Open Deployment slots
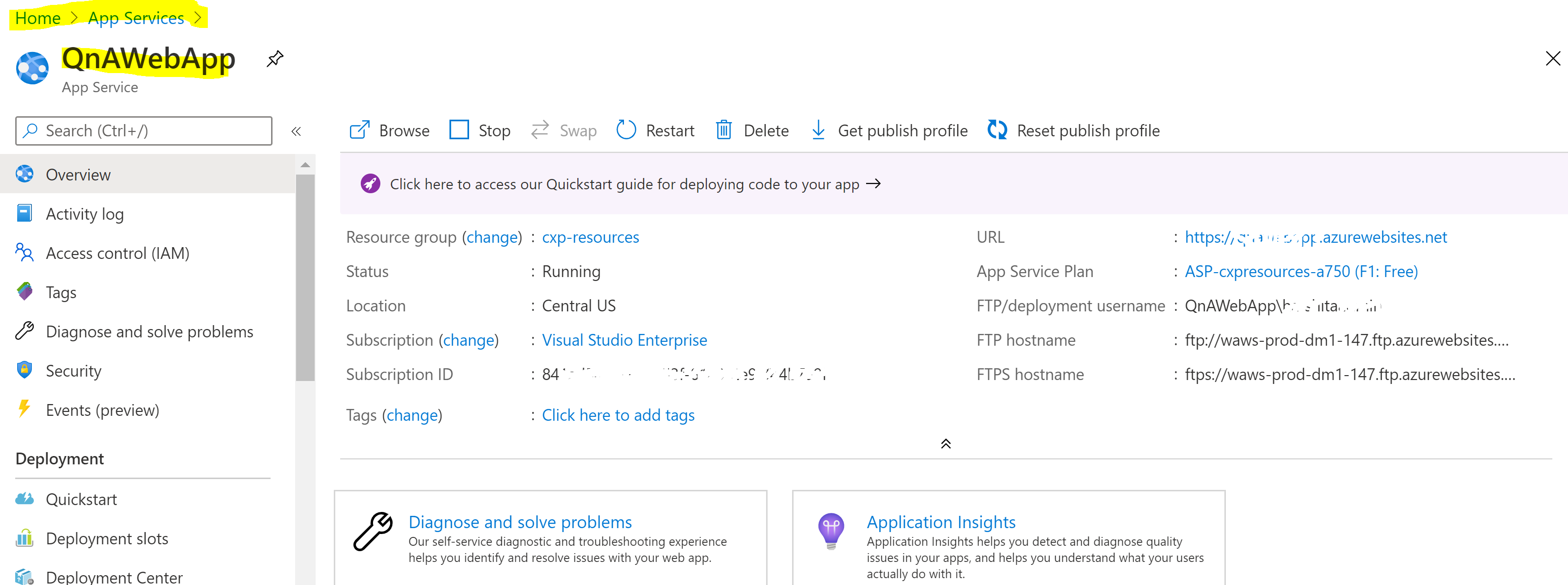Image resolution: width=1568 pixels, height=585 pixels. 107,539
